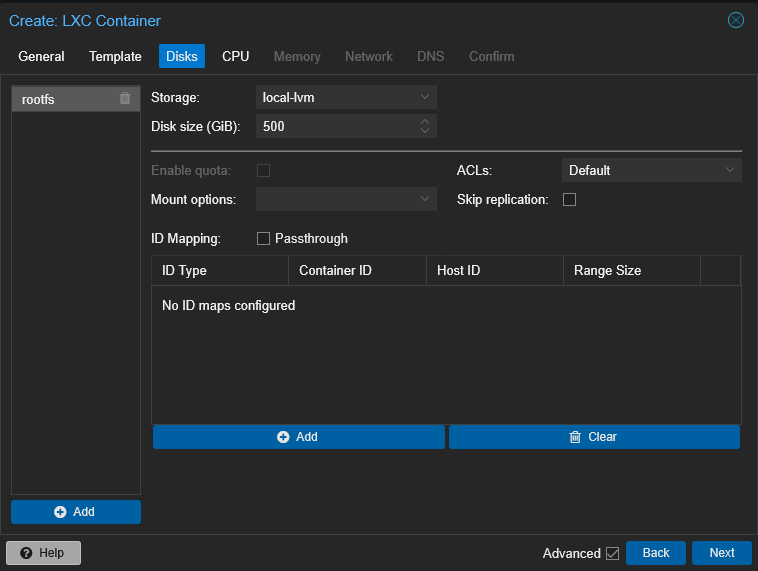Sort by ID Type column header

(x=220, y=271)
